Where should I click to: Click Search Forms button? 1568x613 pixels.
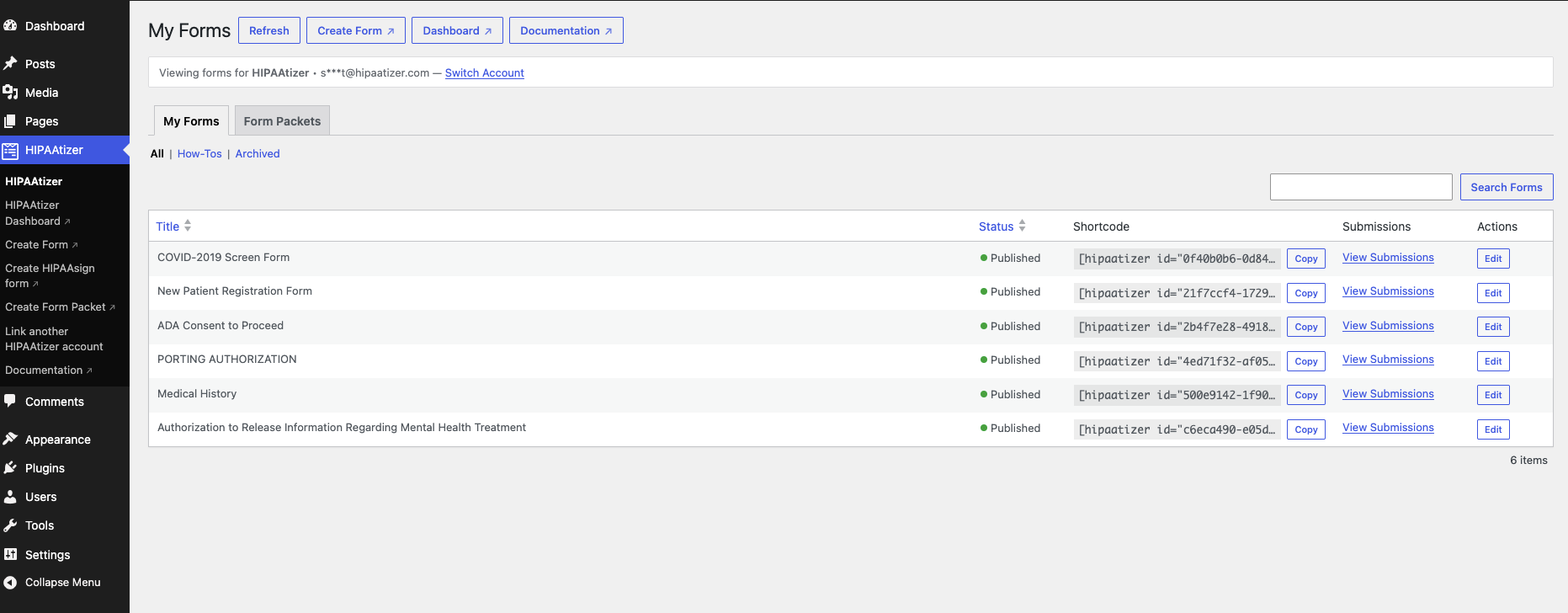1507,187
